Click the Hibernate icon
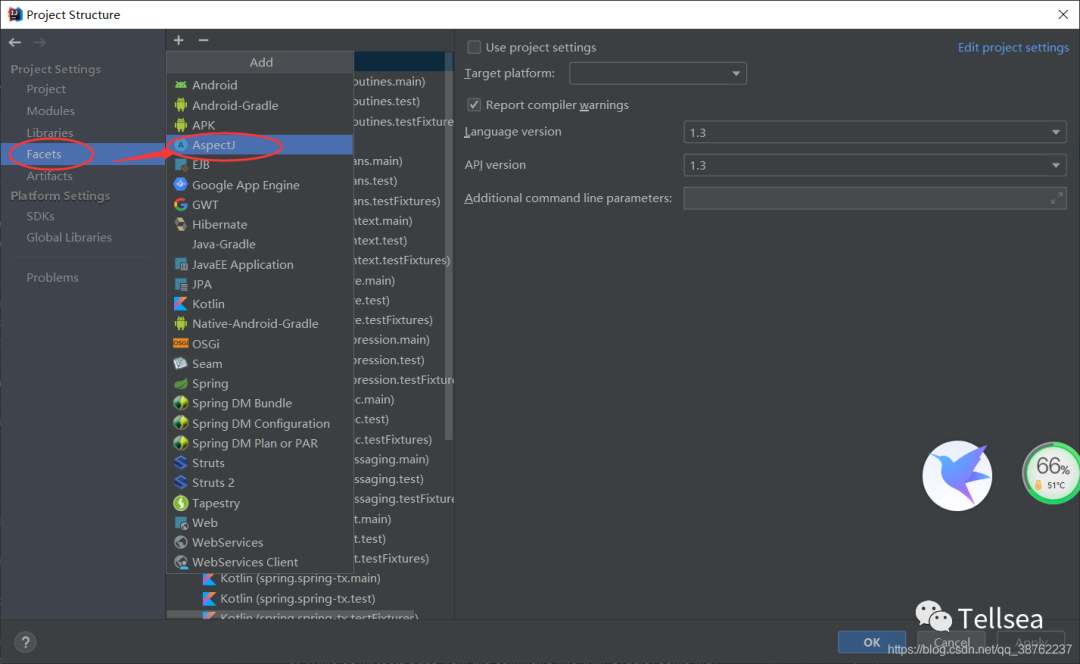 pos(180,225)
